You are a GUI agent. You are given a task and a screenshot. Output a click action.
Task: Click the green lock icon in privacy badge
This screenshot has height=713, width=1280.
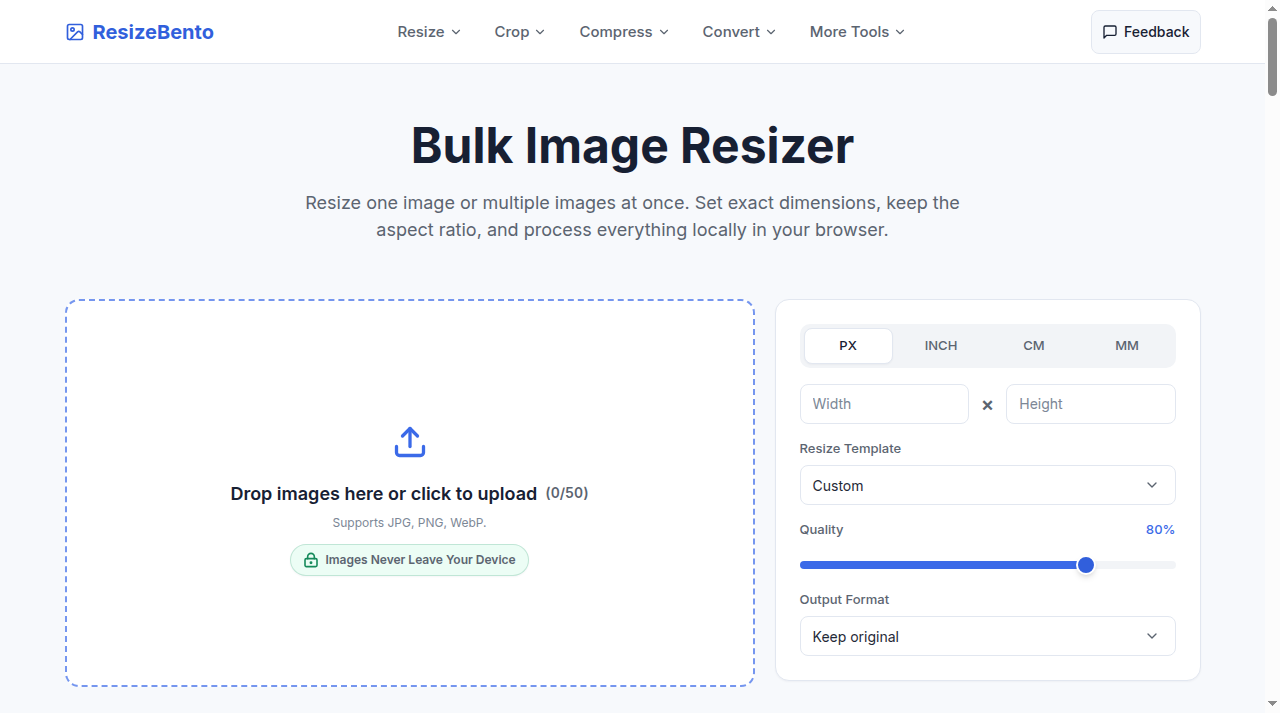311,560
